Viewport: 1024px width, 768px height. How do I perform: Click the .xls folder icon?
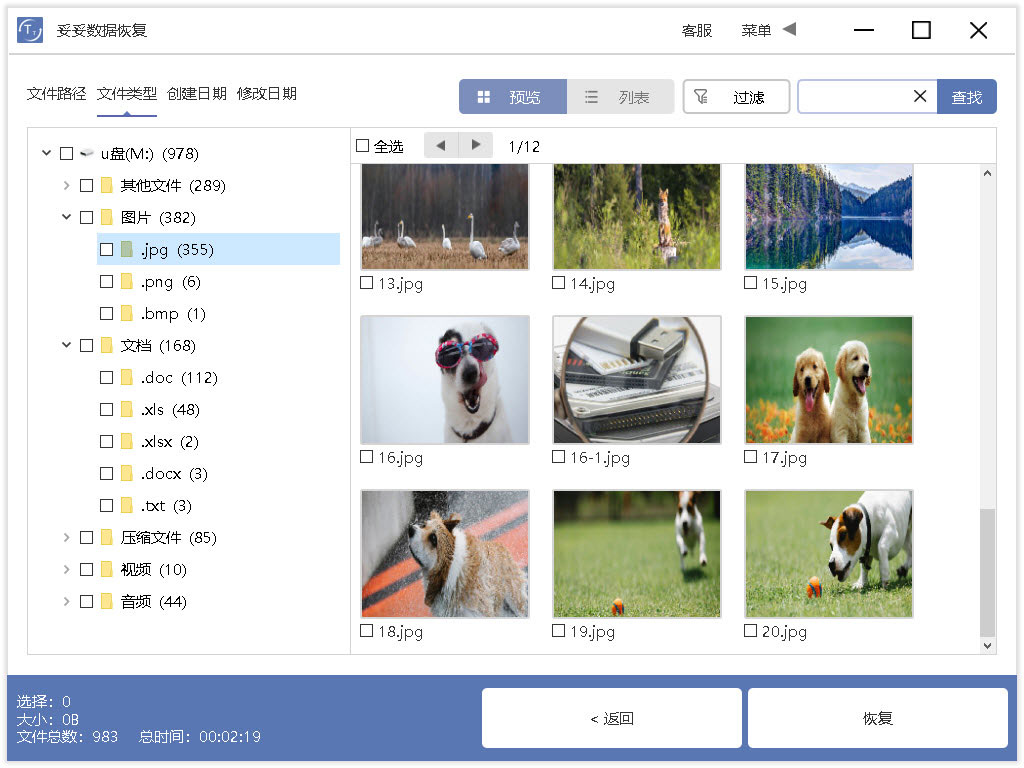(127, 409)
